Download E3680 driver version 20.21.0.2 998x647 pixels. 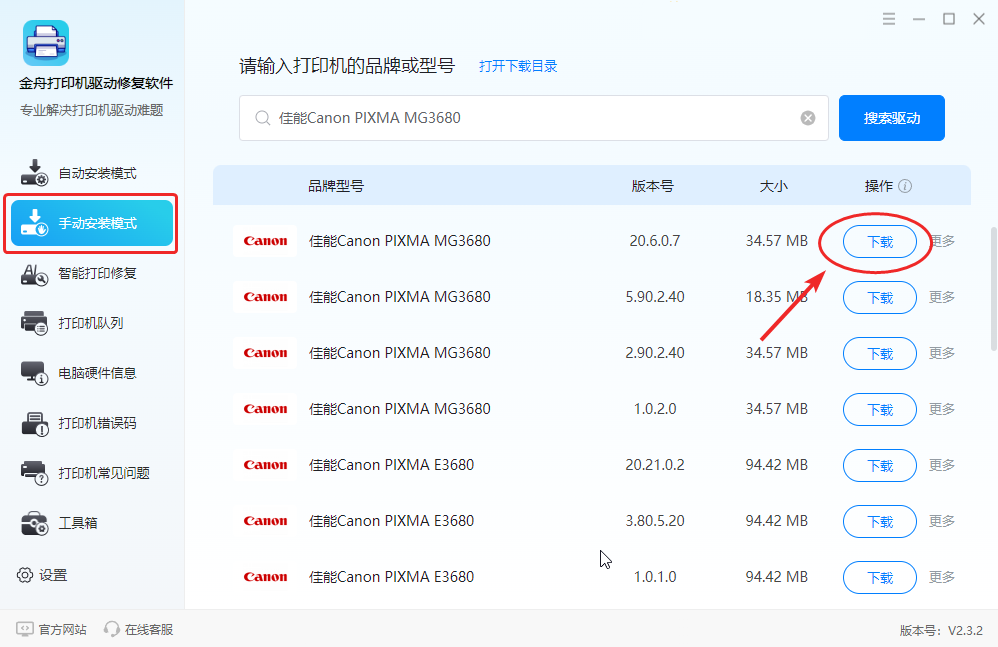pos(880,466)
